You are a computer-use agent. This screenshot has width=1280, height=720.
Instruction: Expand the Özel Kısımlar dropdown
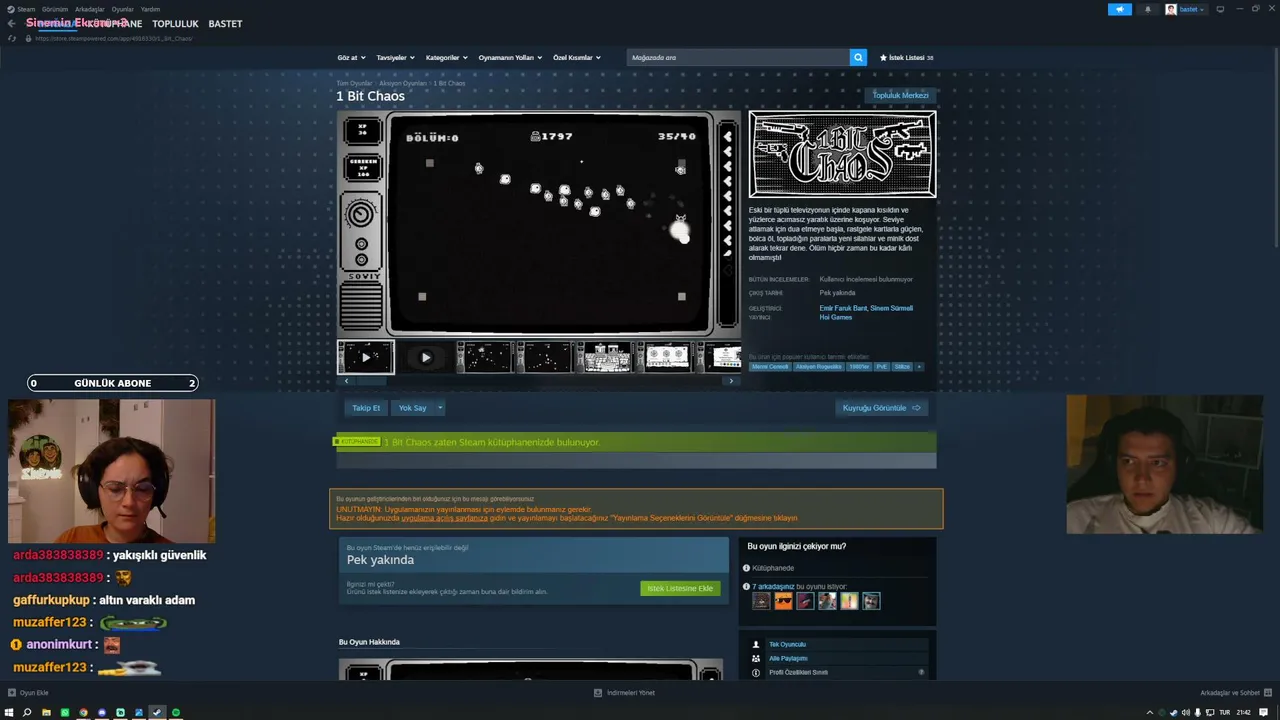coord(577,58)
